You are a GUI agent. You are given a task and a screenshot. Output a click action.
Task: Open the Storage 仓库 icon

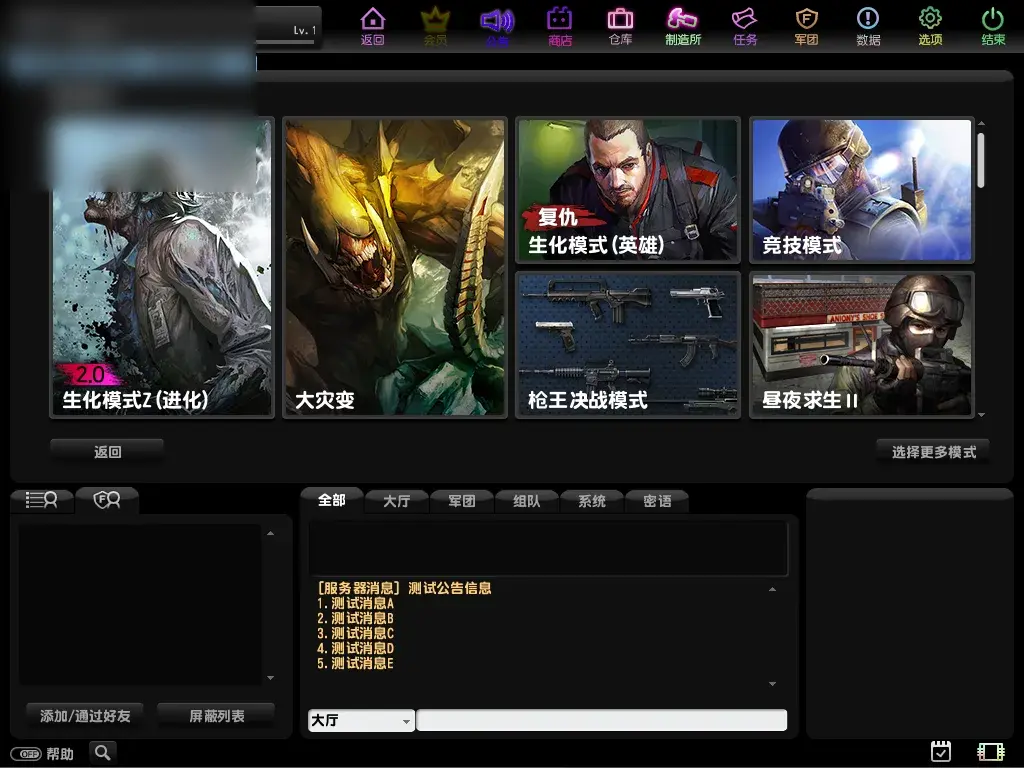(621, 27)
